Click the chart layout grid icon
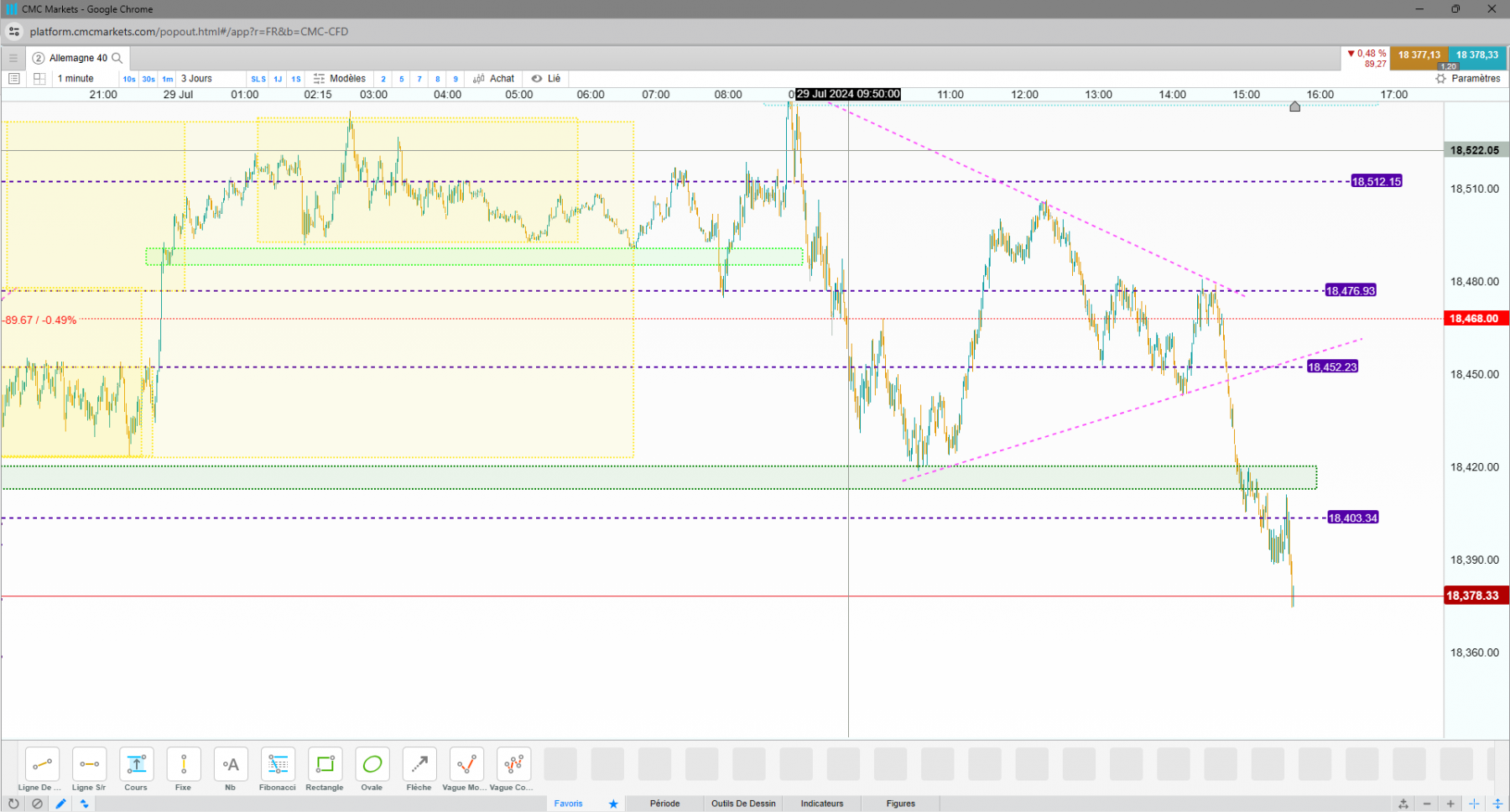The width and height of the screenshot is (1510, 812). [39, 79]
